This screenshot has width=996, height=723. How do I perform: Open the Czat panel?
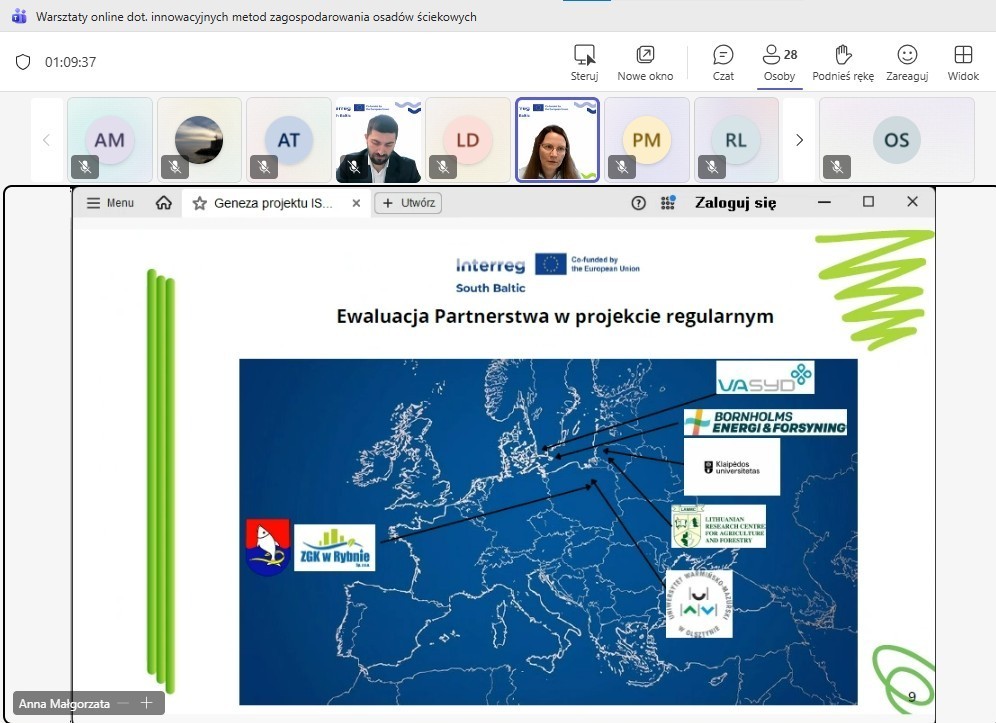(723, 62)
